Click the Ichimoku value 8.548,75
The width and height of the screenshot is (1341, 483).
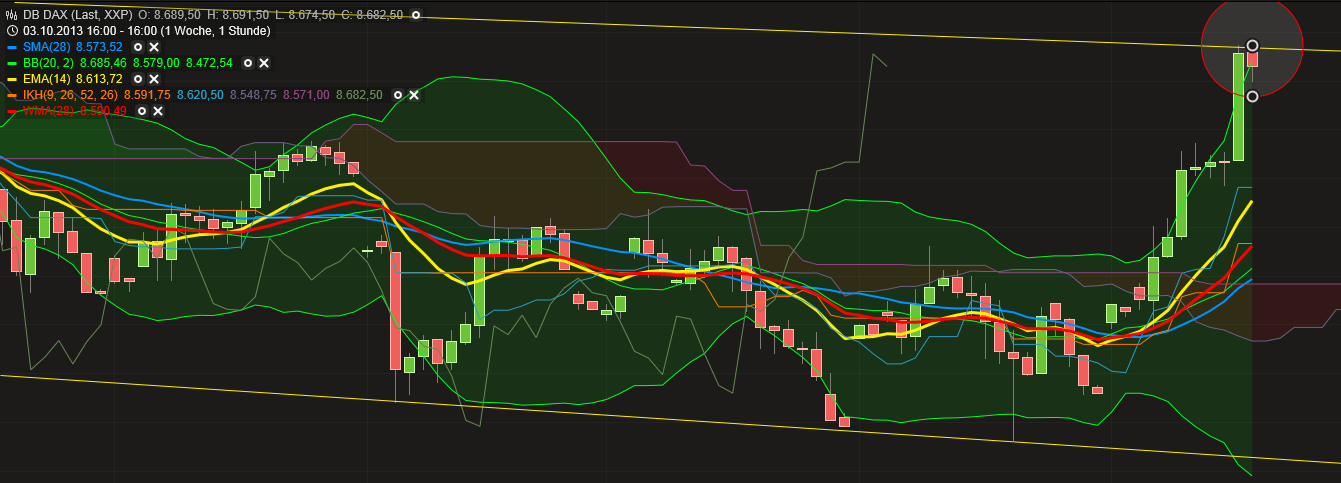pyautogui.click(x=253, y=95)
